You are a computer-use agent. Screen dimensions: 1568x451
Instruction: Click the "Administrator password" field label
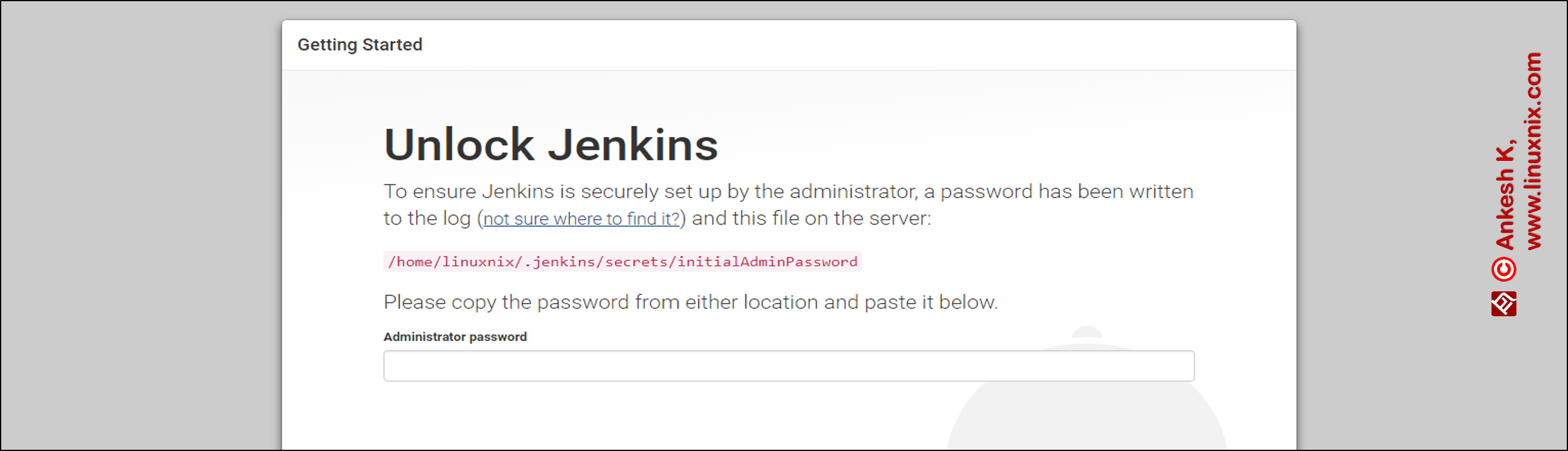pos(455,336)
